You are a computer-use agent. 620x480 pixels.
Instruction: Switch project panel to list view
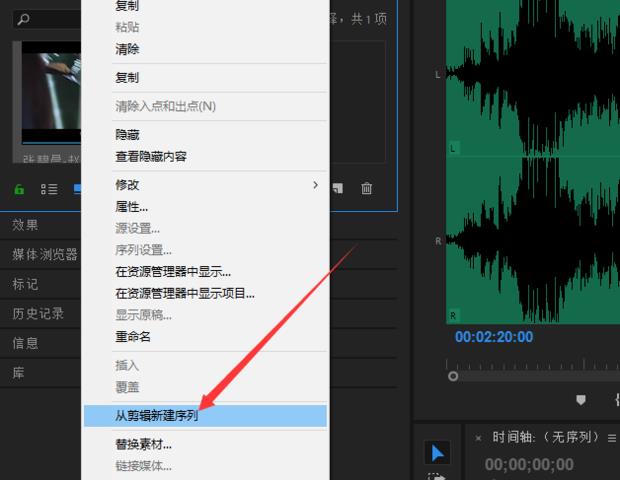(49, 189)
